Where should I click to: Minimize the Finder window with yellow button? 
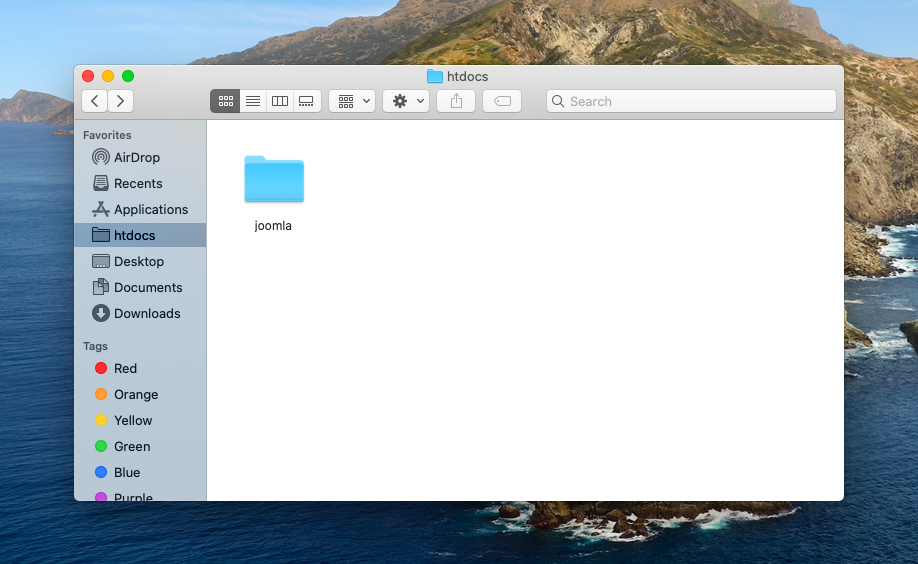click(x=108, y=76)
